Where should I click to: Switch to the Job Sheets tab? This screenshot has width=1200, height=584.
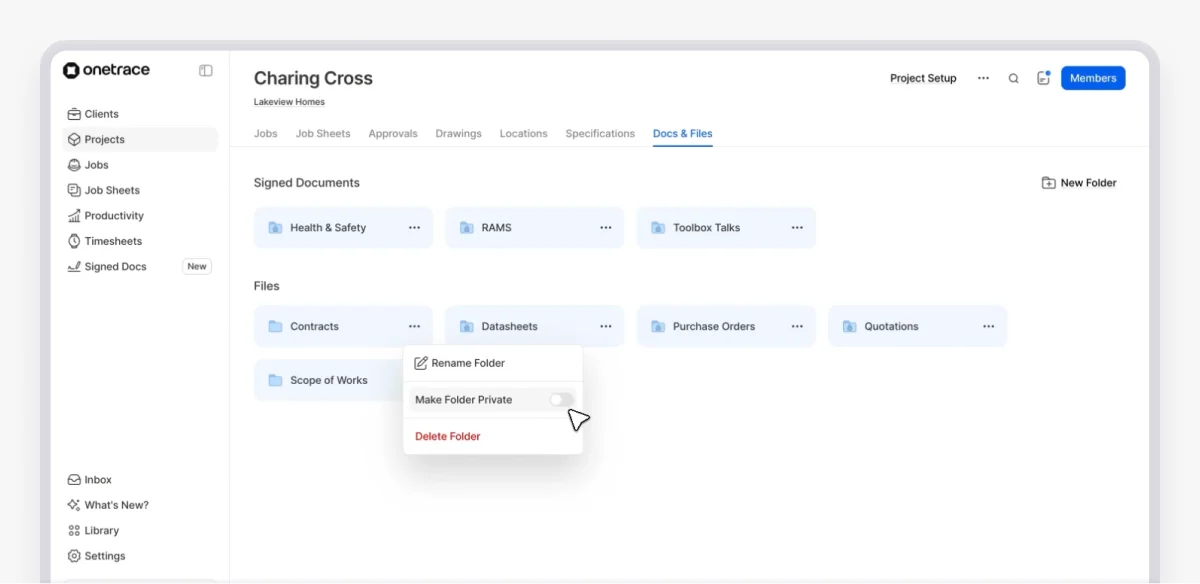pyautogui.click(x=323, y=133)
